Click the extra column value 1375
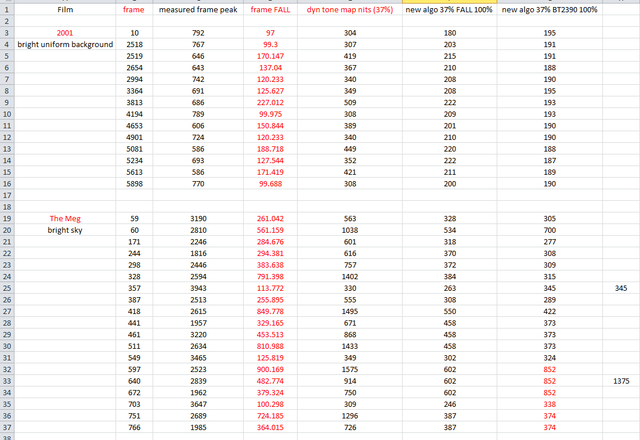The width and height of the screenshot is (640, 440). pyautogui.click(x=621, y=381)
